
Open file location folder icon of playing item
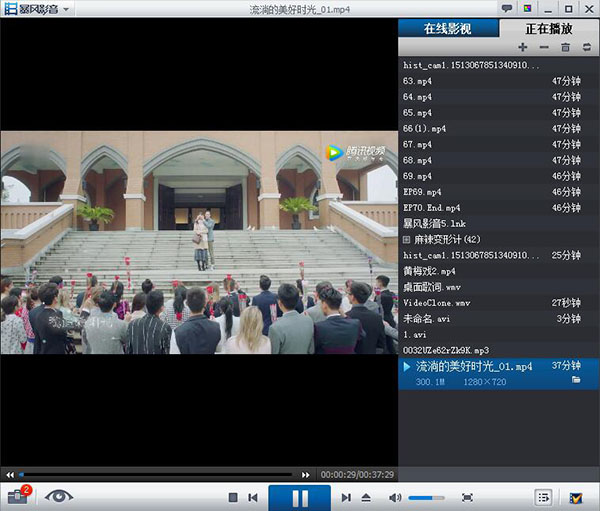[576, 380]
